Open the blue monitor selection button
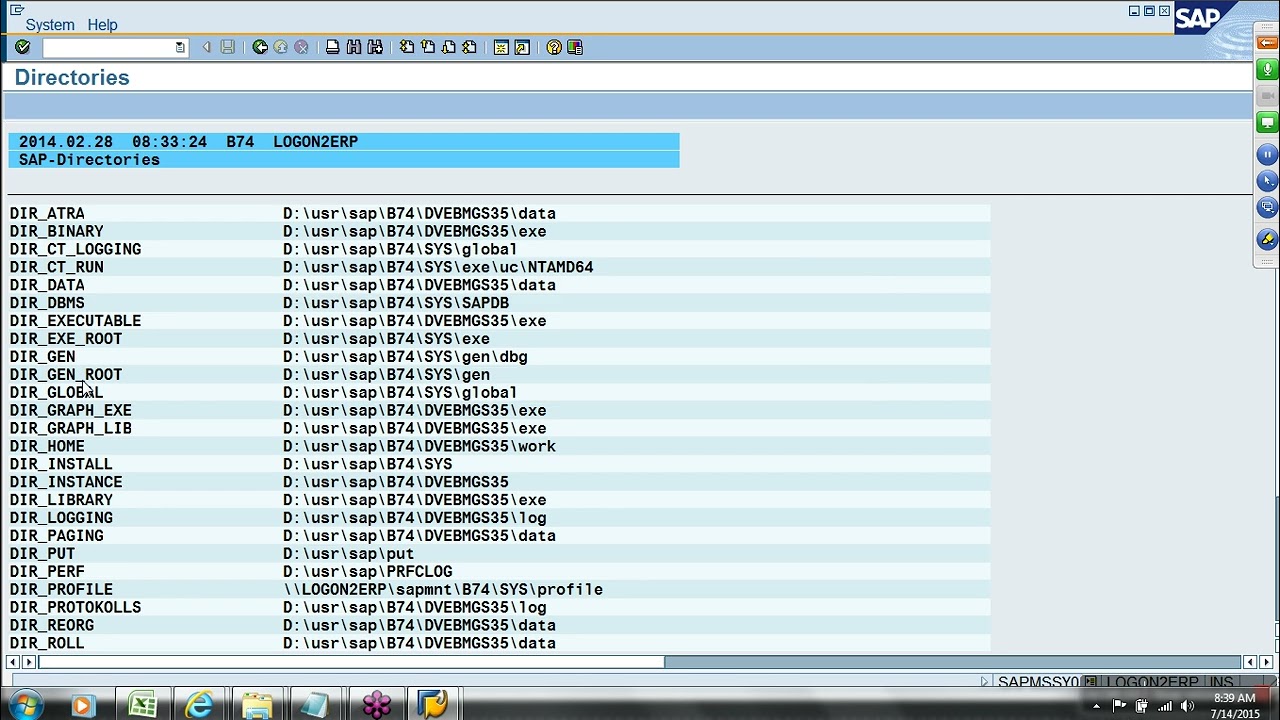Viewport: 1280px width, 720px height. [1267, 208]
